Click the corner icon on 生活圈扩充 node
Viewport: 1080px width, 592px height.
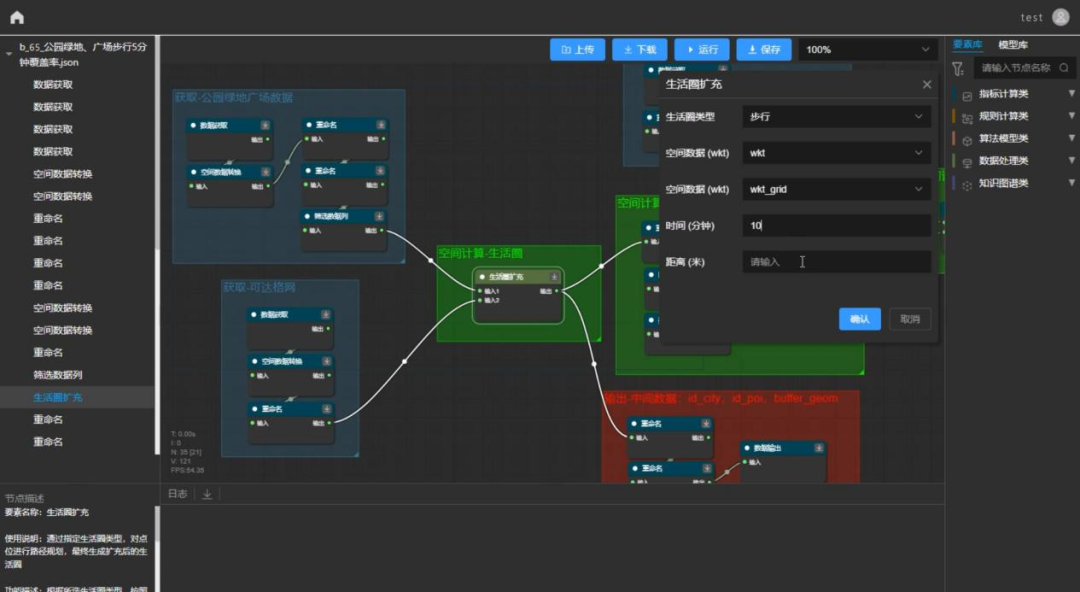coord(554,277)
